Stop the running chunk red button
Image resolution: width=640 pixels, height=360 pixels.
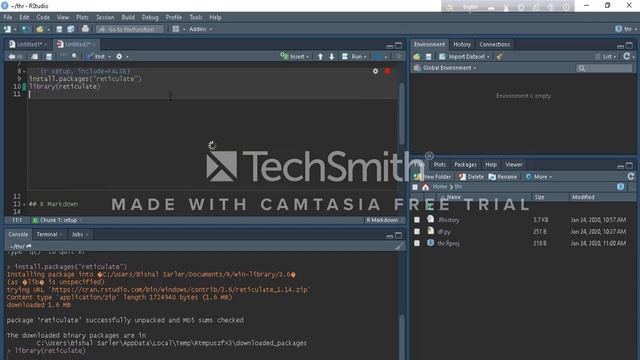pos(387,71)
